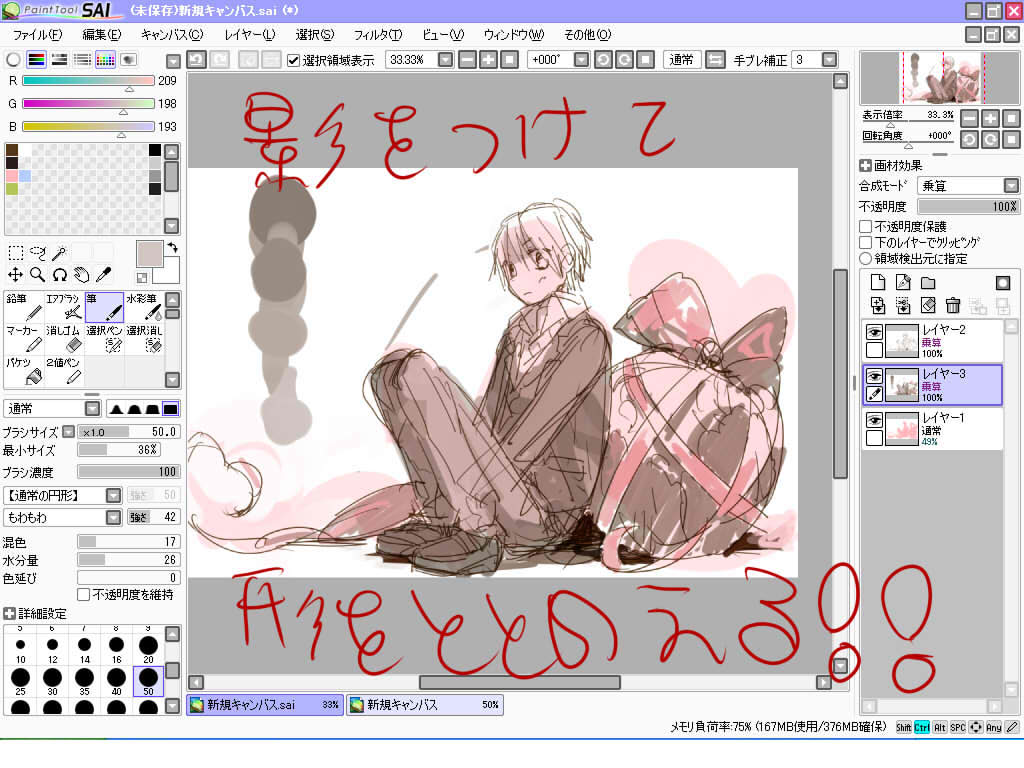Select the 筆 brush tool
Screen dimensions: 1024x768
point(104,308)
